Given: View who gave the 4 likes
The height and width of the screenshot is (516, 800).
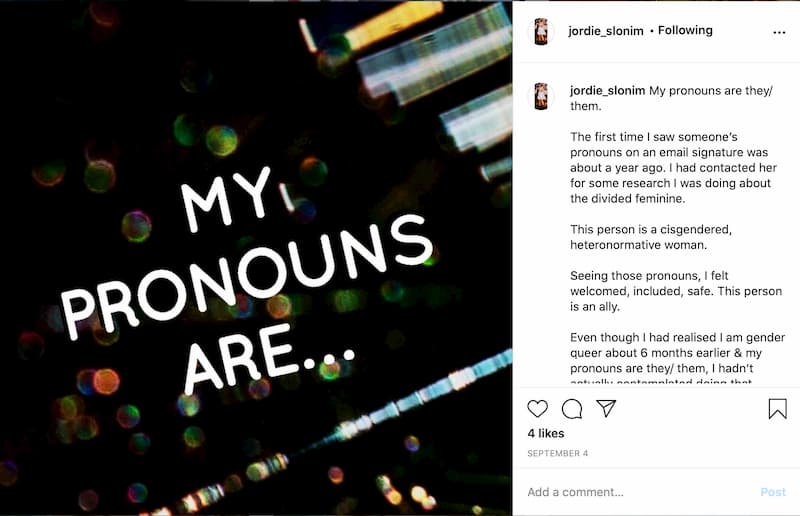Looking at the screenshot, I should click(545, 433).
